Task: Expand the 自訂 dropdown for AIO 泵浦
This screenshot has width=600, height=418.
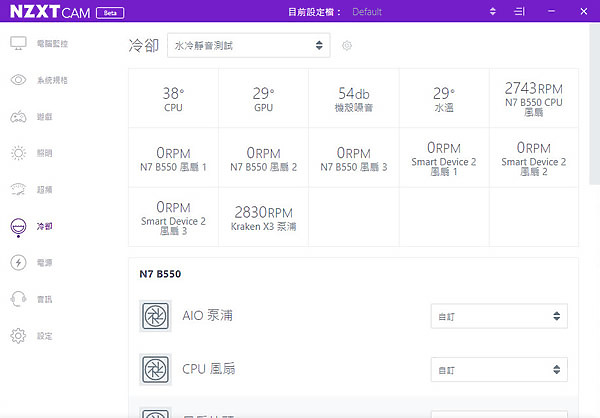Action: pos(499,316)
